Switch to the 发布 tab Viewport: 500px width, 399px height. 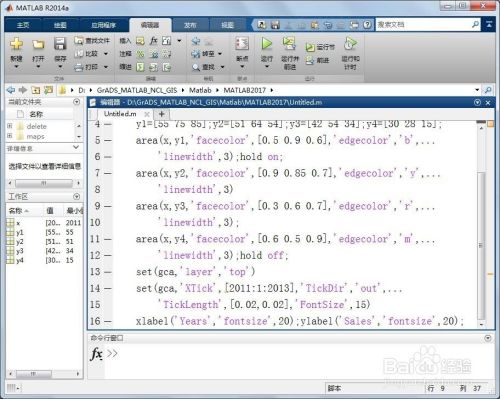point(190,25)
